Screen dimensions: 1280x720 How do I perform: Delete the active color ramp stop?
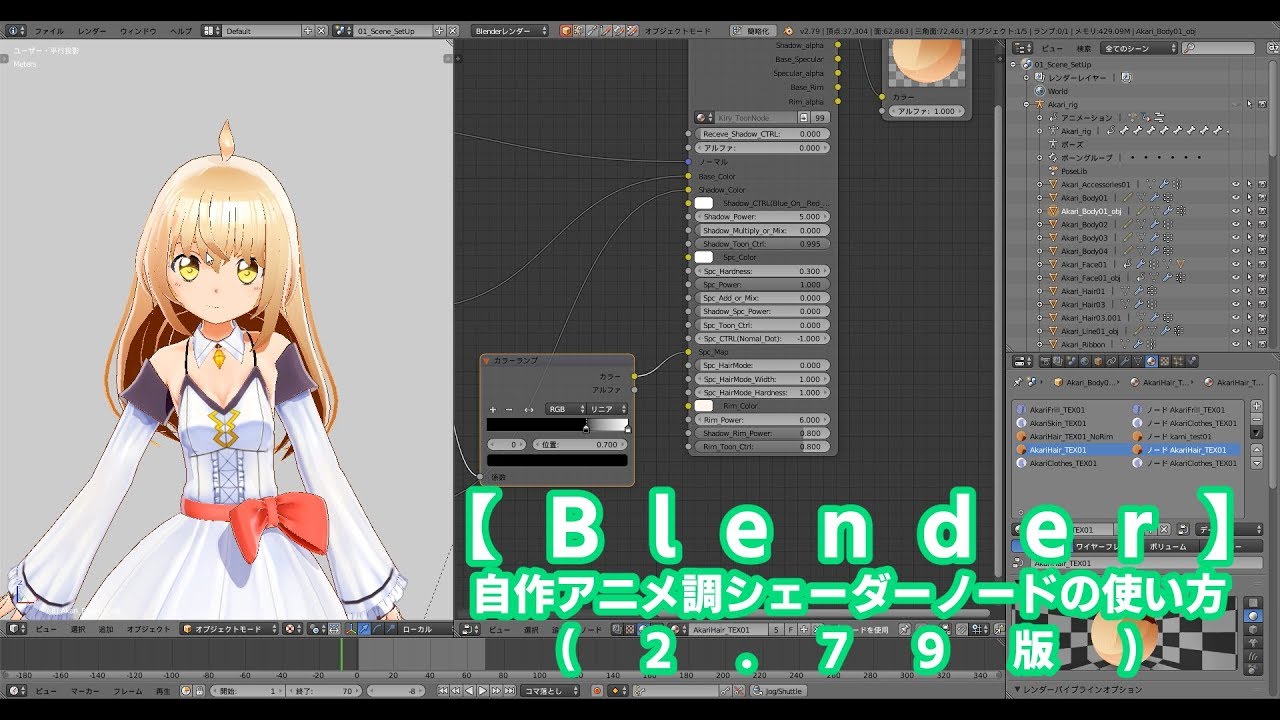[509, 410]
